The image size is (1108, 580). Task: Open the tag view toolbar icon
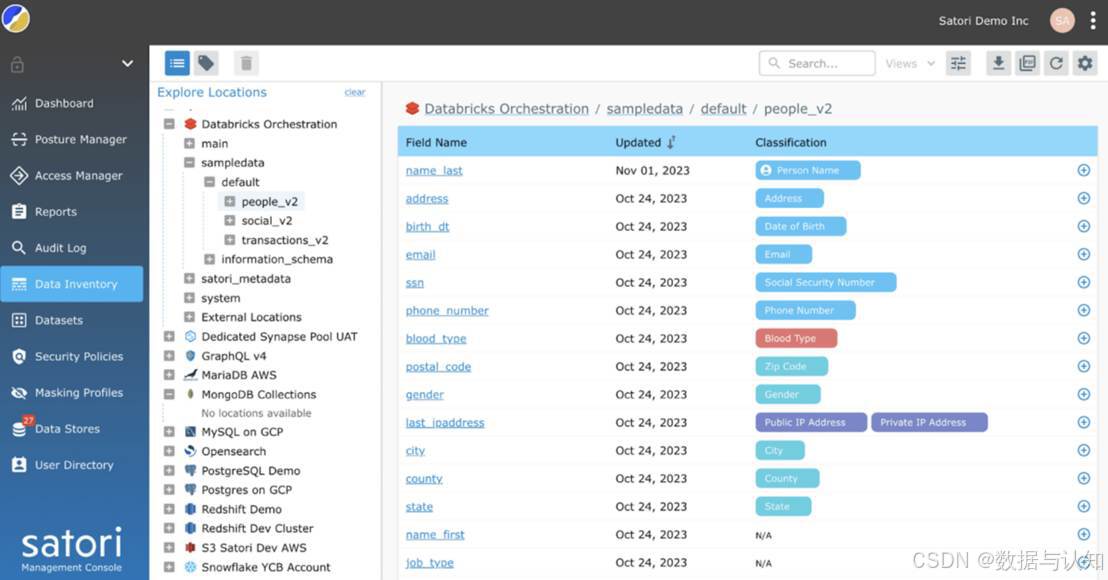click(206, 64)
